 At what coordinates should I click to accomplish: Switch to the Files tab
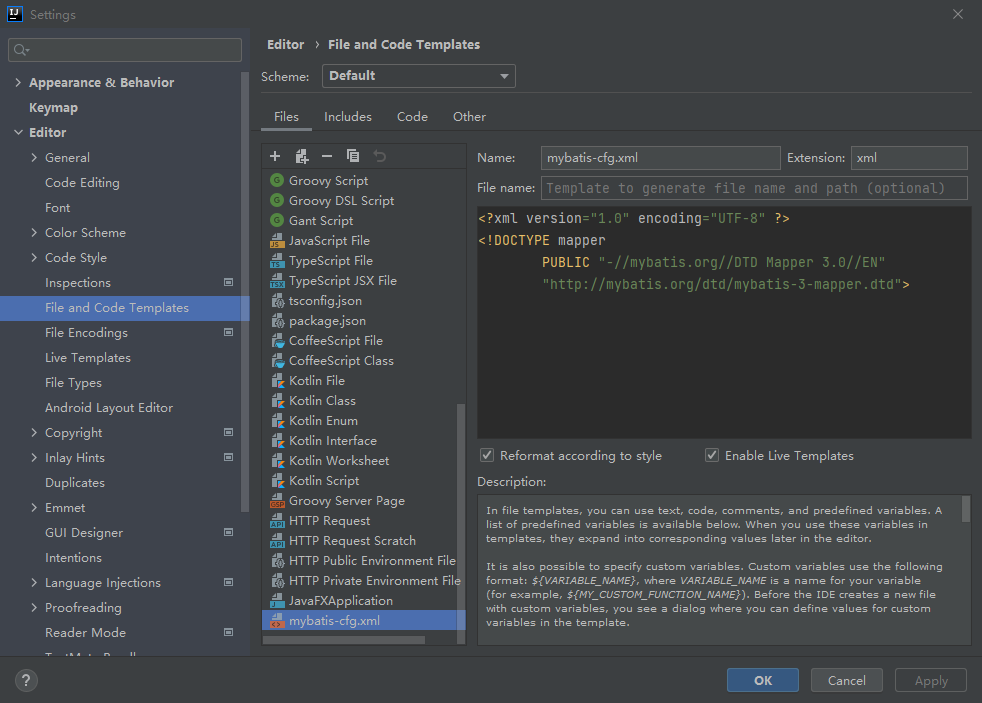[286, 117]
